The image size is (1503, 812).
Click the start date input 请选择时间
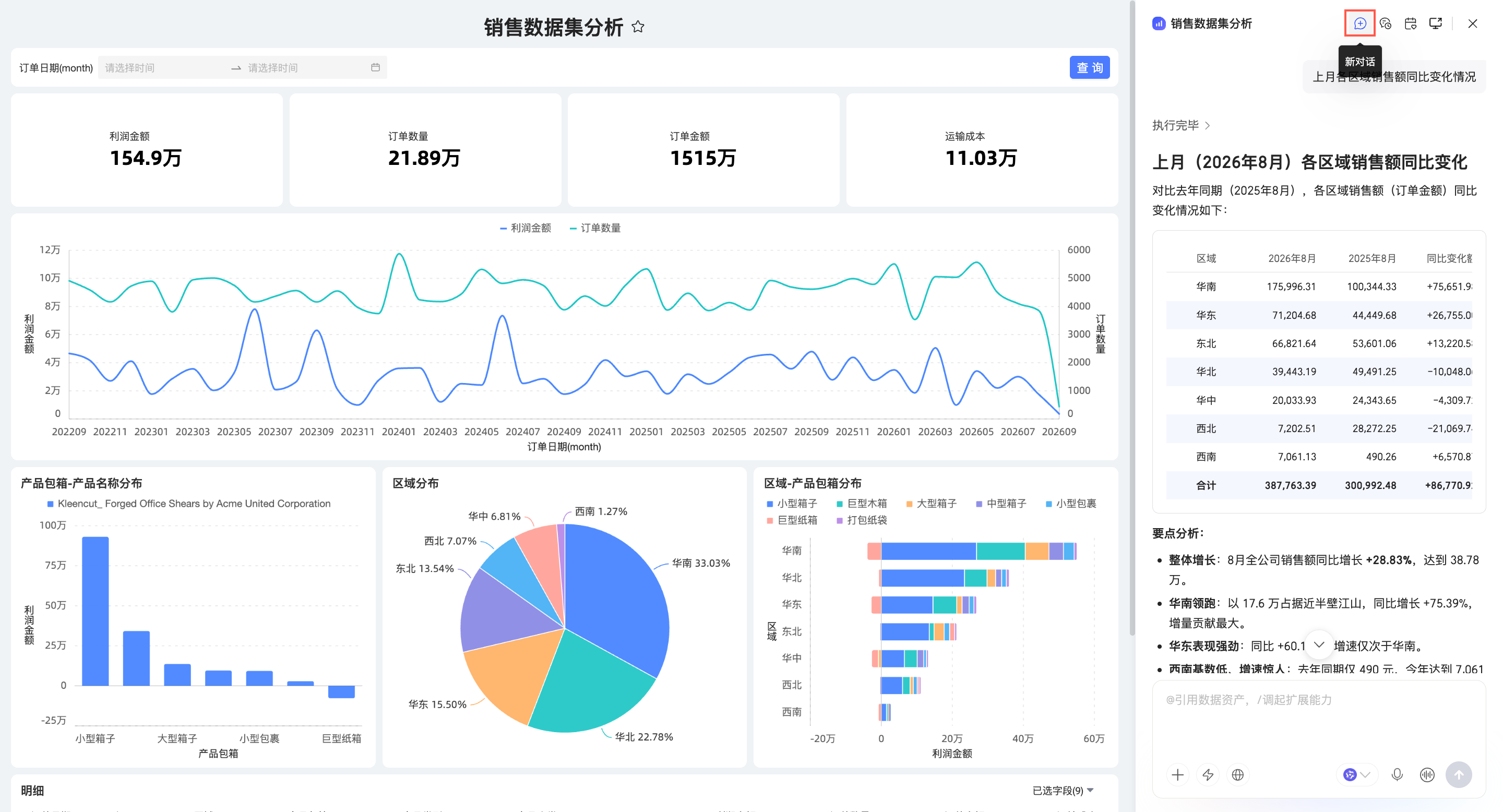coord(163,68)
